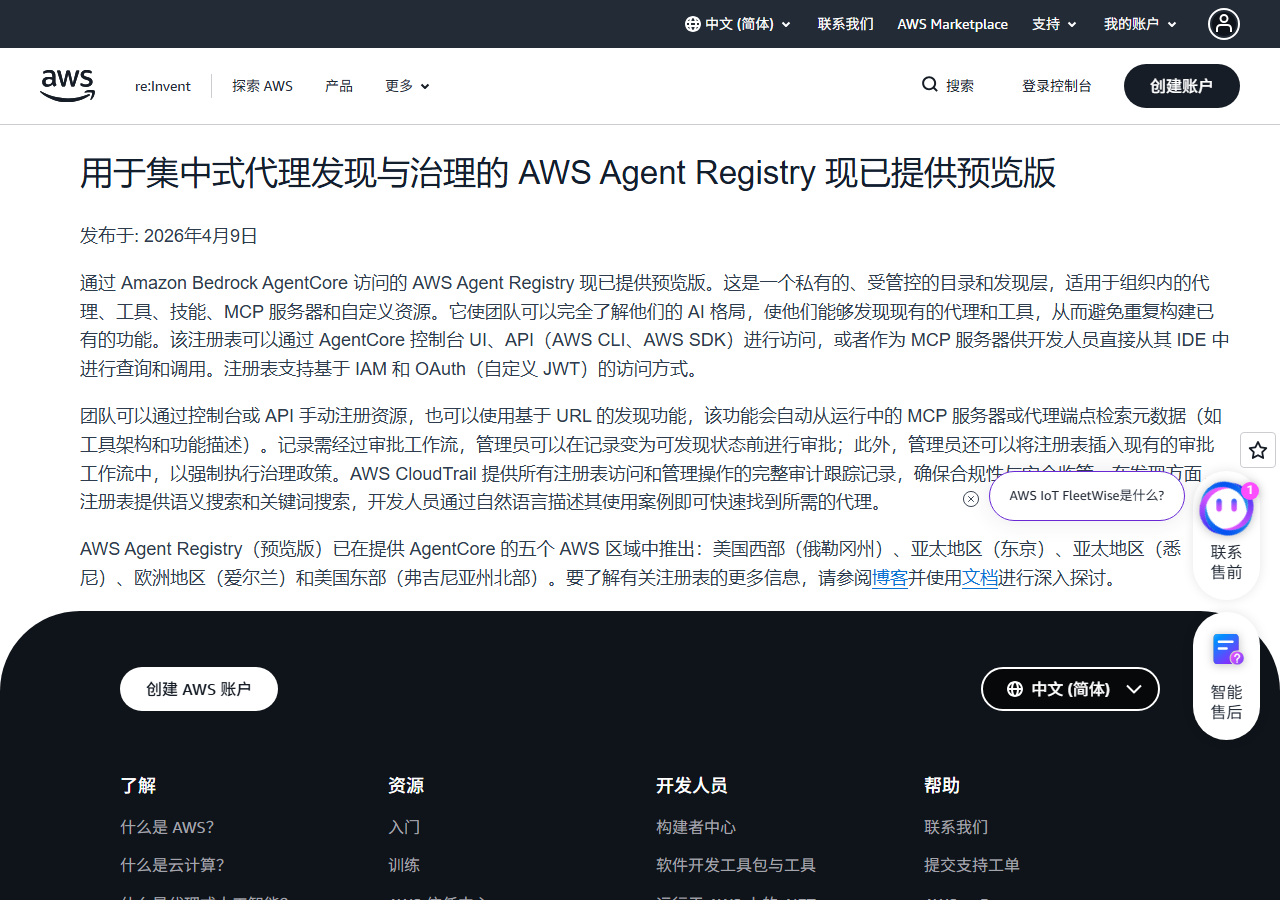
Task: Click the 了解 footer heading
Action: 138,785
